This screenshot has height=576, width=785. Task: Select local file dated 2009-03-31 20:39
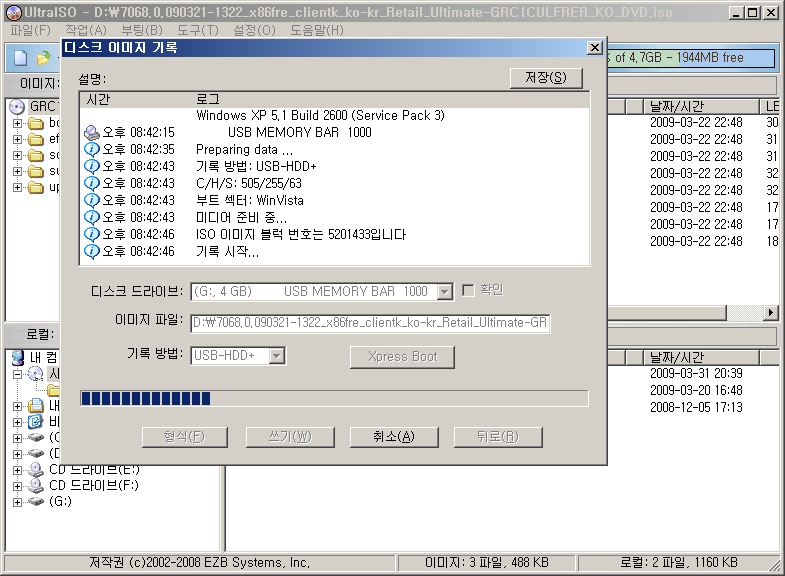pos(696,373)
